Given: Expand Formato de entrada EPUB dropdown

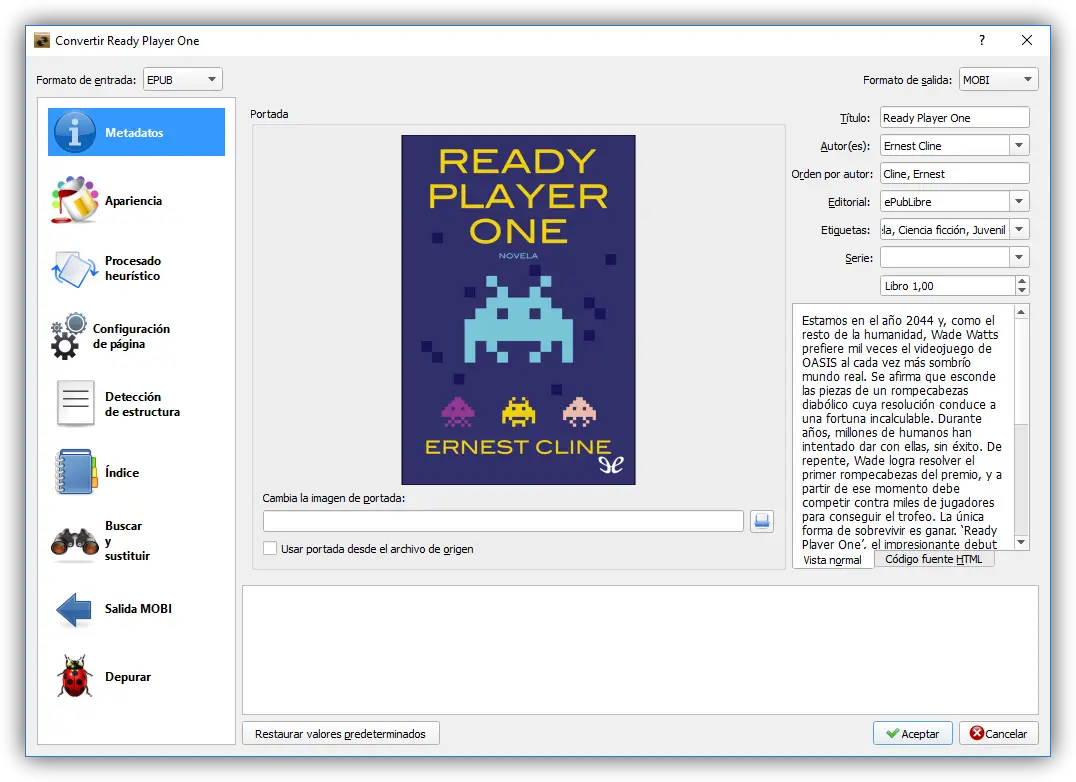Looking at the screenshot, I should [183, 80].
